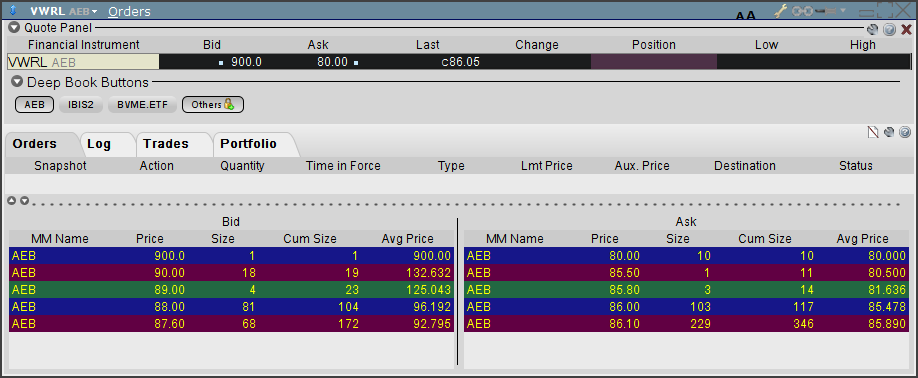Click ask cum size 346
Screen dimensions: 918x378
(803, 324)
